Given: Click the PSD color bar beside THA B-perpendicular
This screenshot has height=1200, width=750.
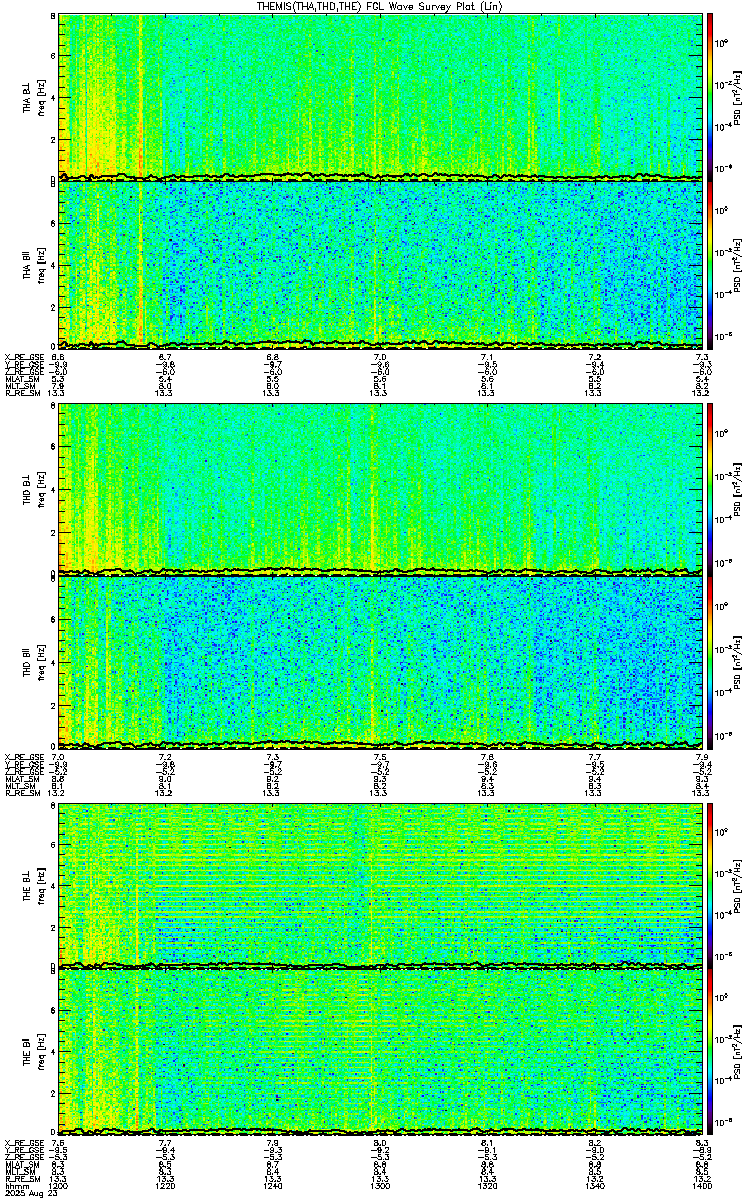Looking at the screenshot, I should click(x=710, y=97).
